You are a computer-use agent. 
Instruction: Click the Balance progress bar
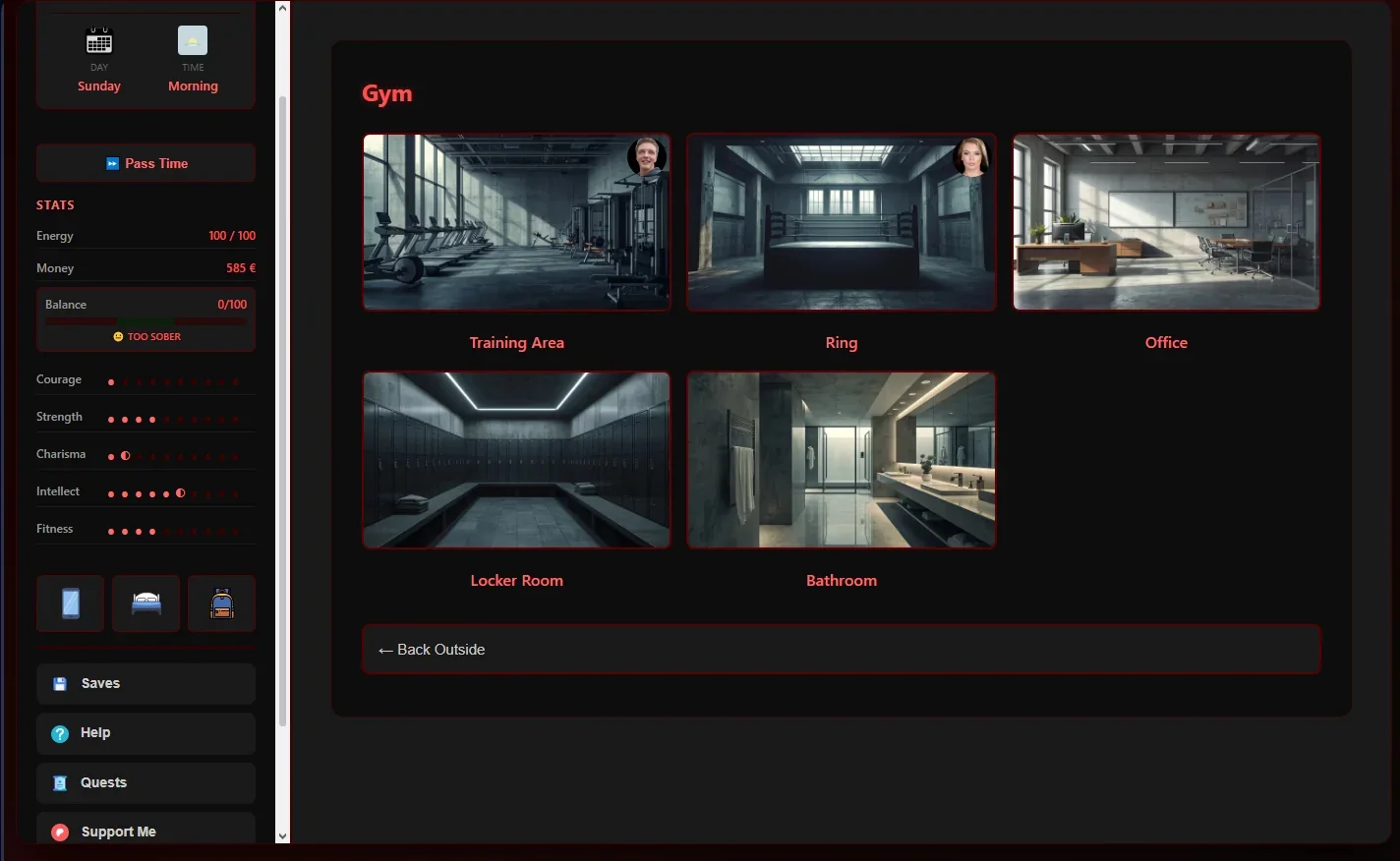click(146, 321)
